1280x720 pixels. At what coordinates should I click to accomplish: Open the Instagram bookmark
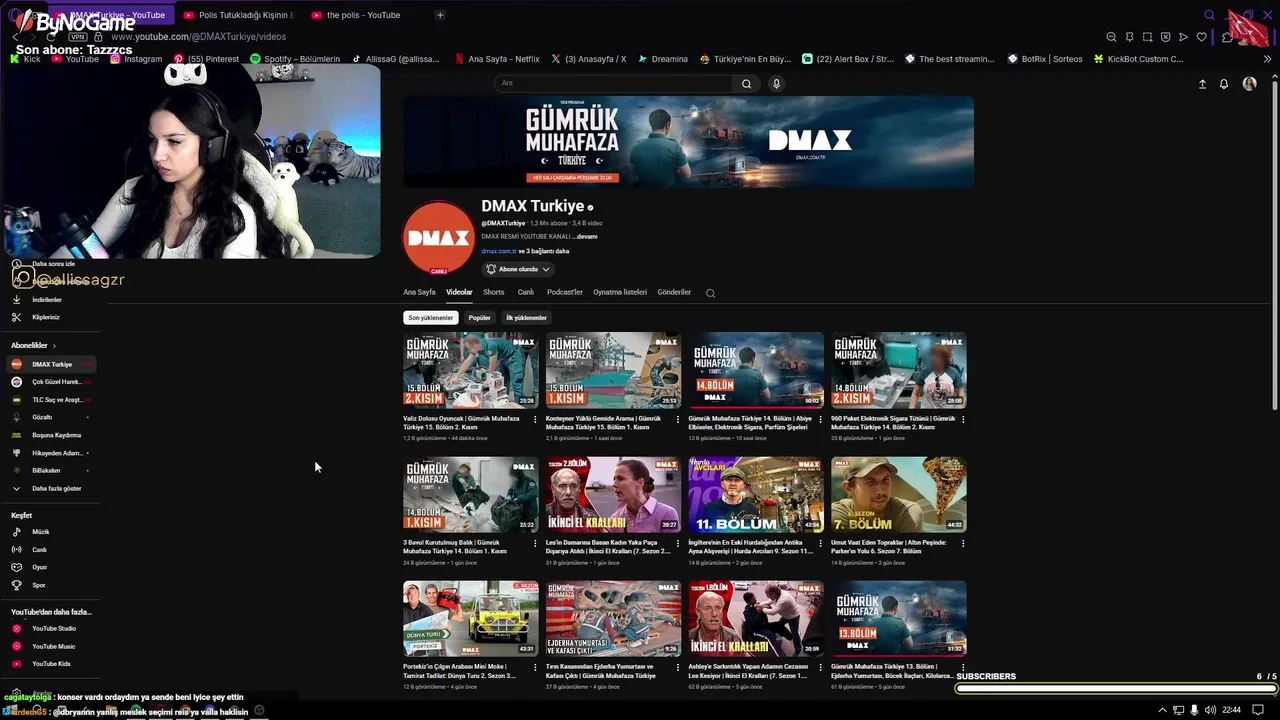(x=136, y=59)
